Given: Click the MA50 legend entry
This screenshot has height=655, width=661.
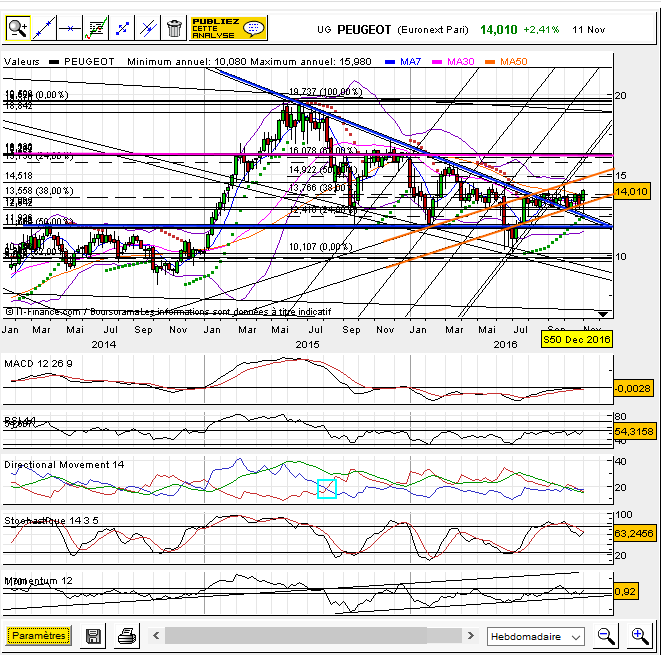Looking at the screenshot, I should point(507,62).
